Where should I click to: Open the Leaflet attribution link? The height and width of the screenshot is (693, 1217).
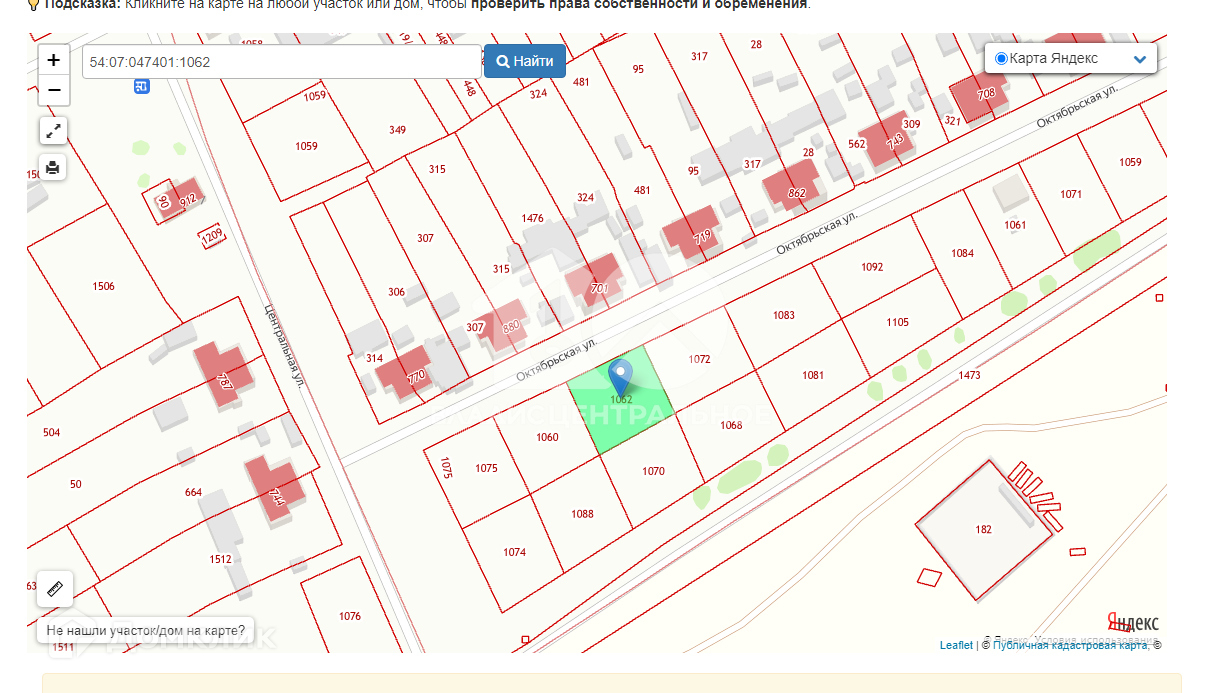955,645
